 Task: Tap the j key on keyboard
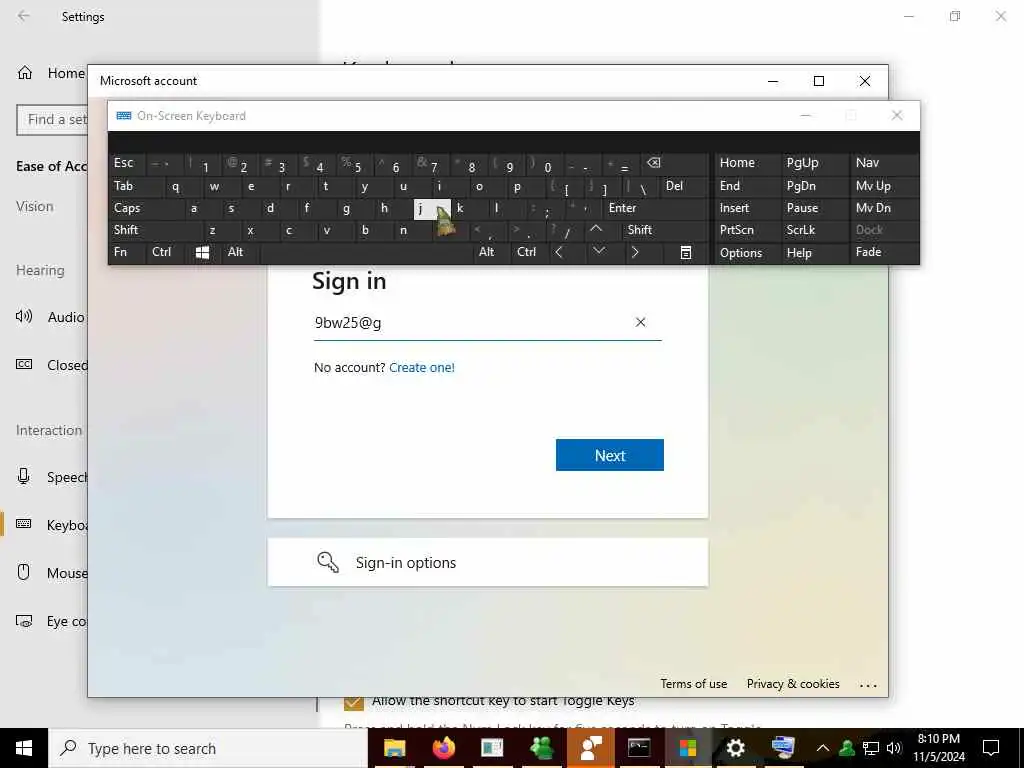(x=432, y=208)
